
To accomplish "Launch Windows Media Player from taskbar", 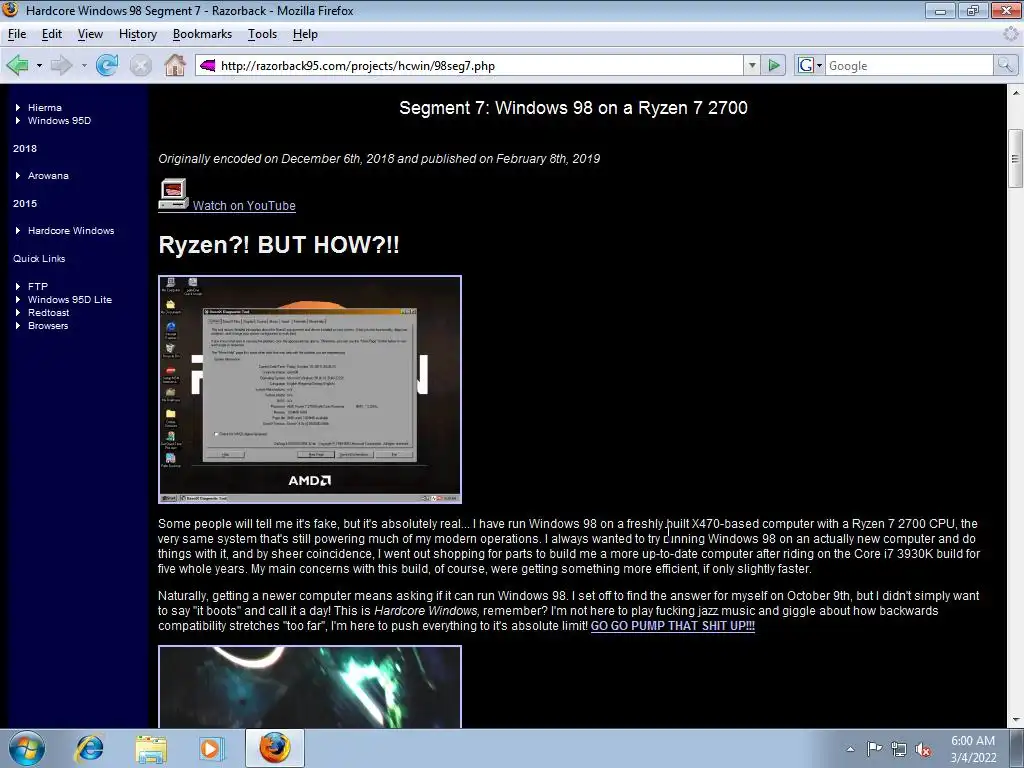I will pos(211,748).
